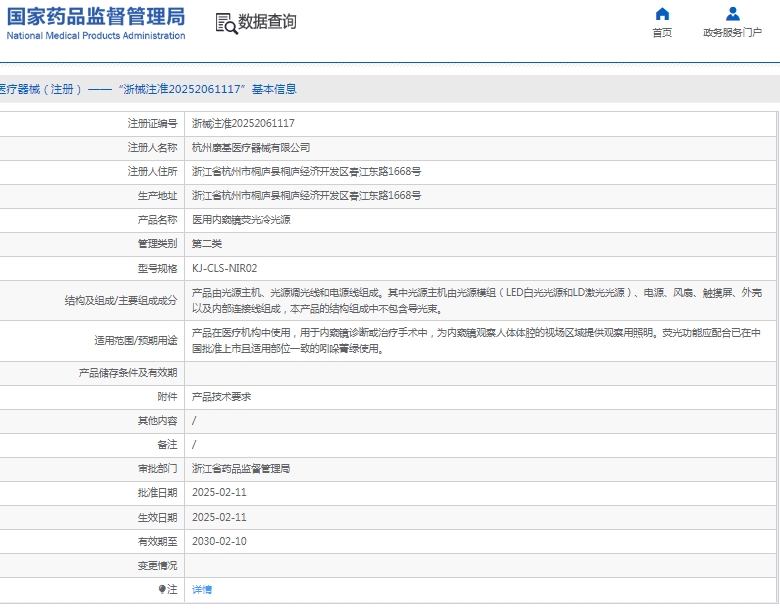Click the 结构及组成 description text
Viewport: 780px width, 610px height.
pos(477,301)
